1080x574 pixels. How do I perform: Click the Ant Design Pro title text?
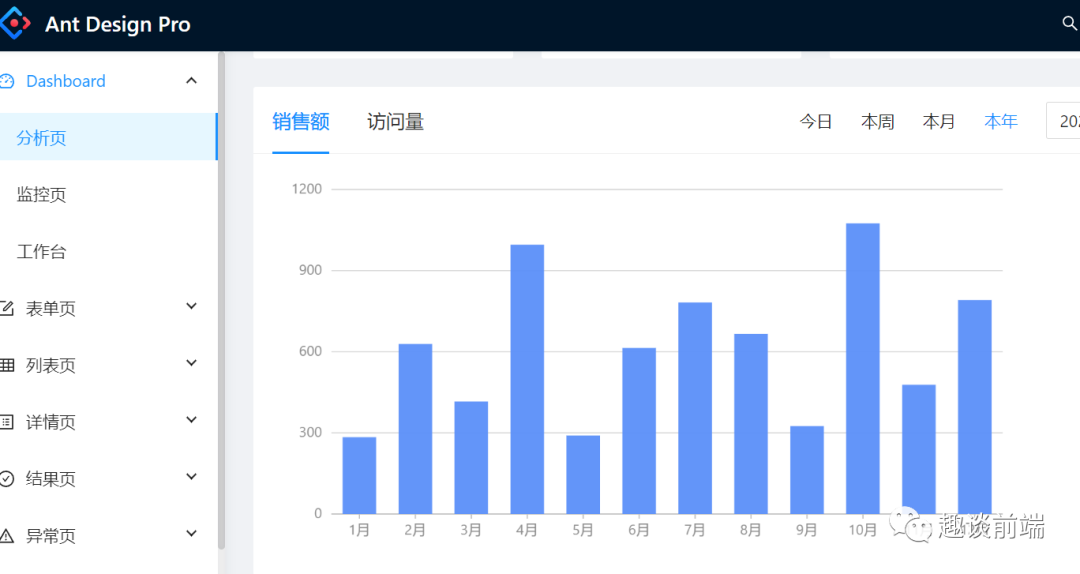click(118, 24)
